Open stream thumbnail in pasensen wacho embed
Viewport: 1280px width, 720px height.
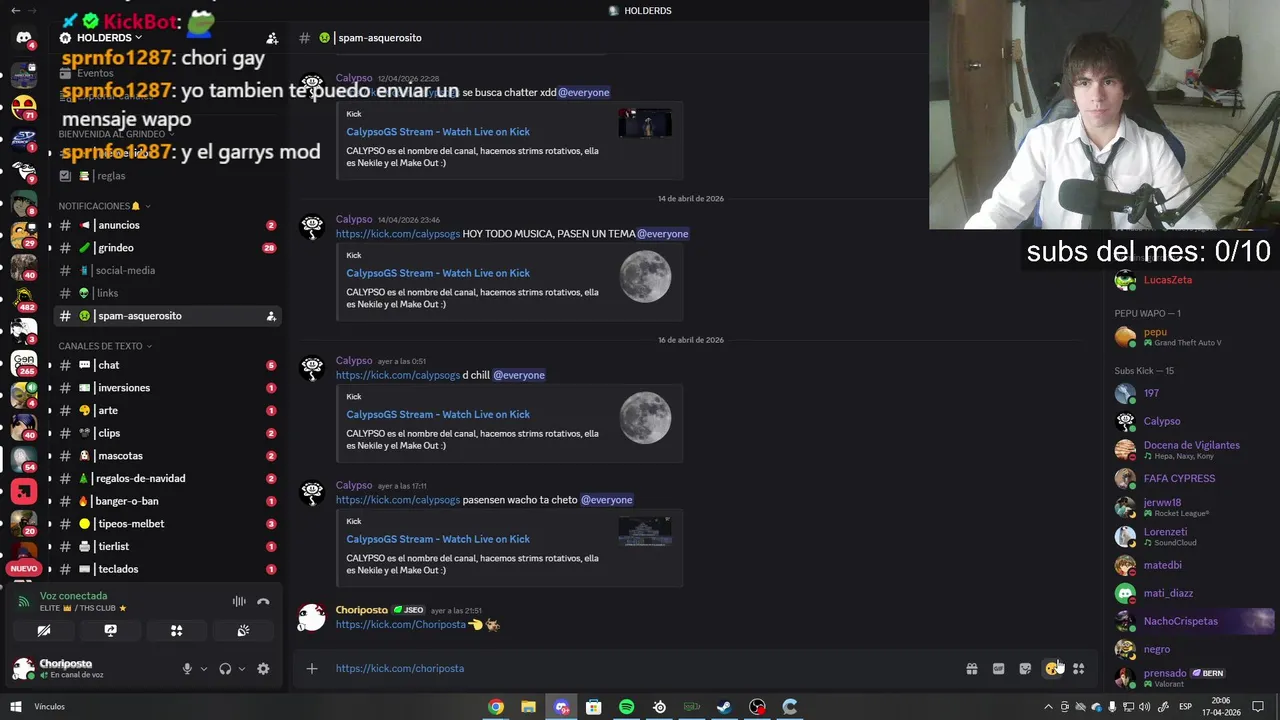point(645,531)
